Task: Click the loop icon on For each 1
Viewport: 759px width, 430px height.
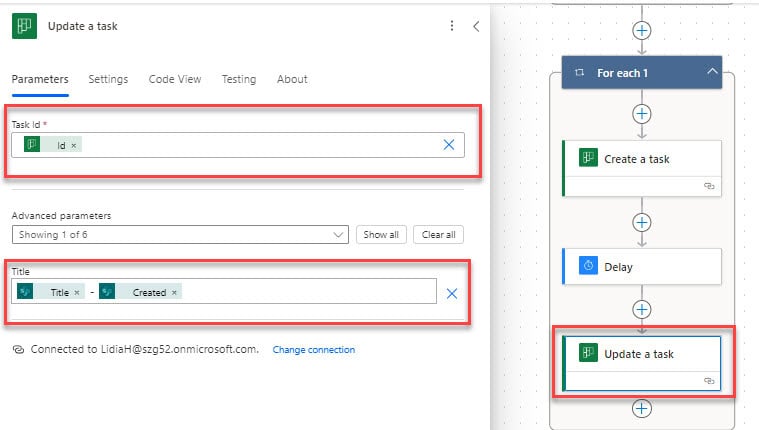Action: [x=579, y=73]
